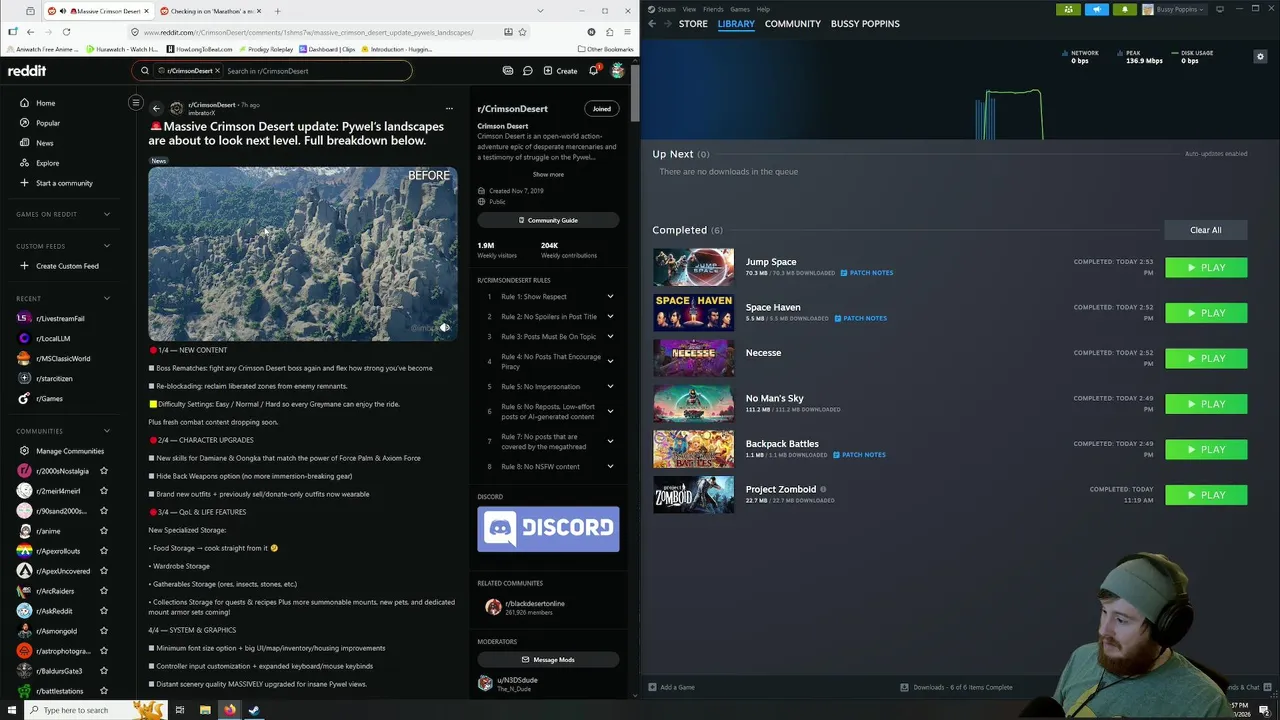Open Steam STORE tab
Viewport: 1280px width, 720px height.
pyautogui.click(x=693, y=23)
